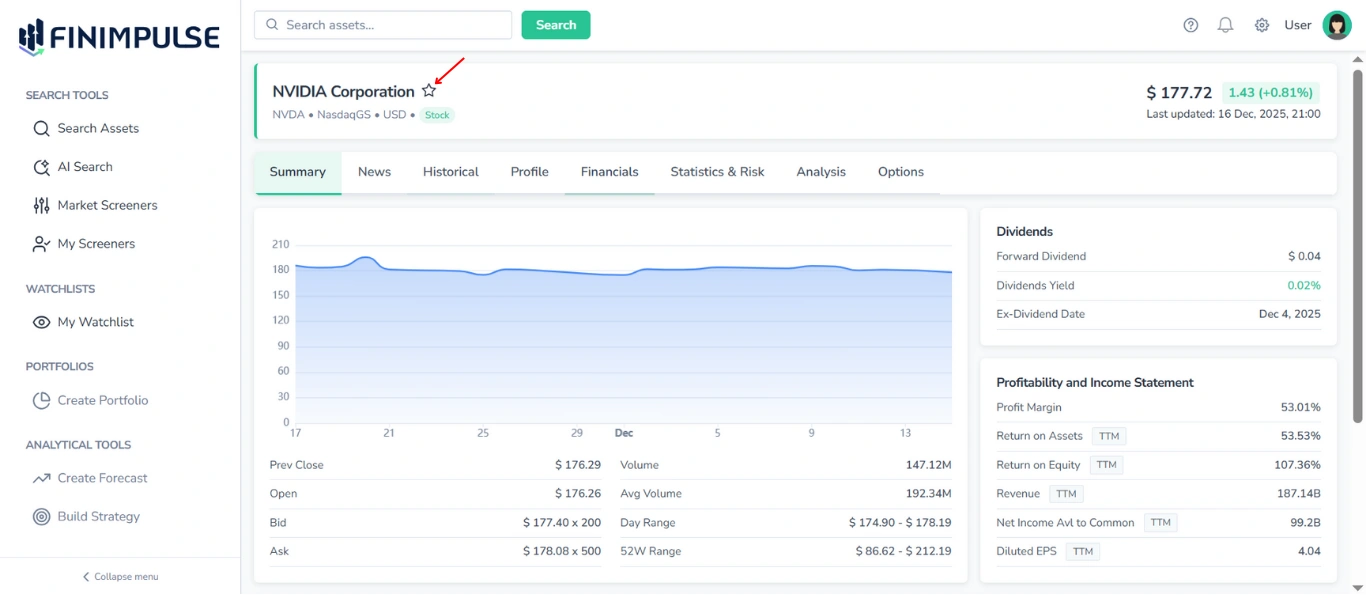Select Market Screeners in the sidebar

pyautogui.click(x=105, y=205)
